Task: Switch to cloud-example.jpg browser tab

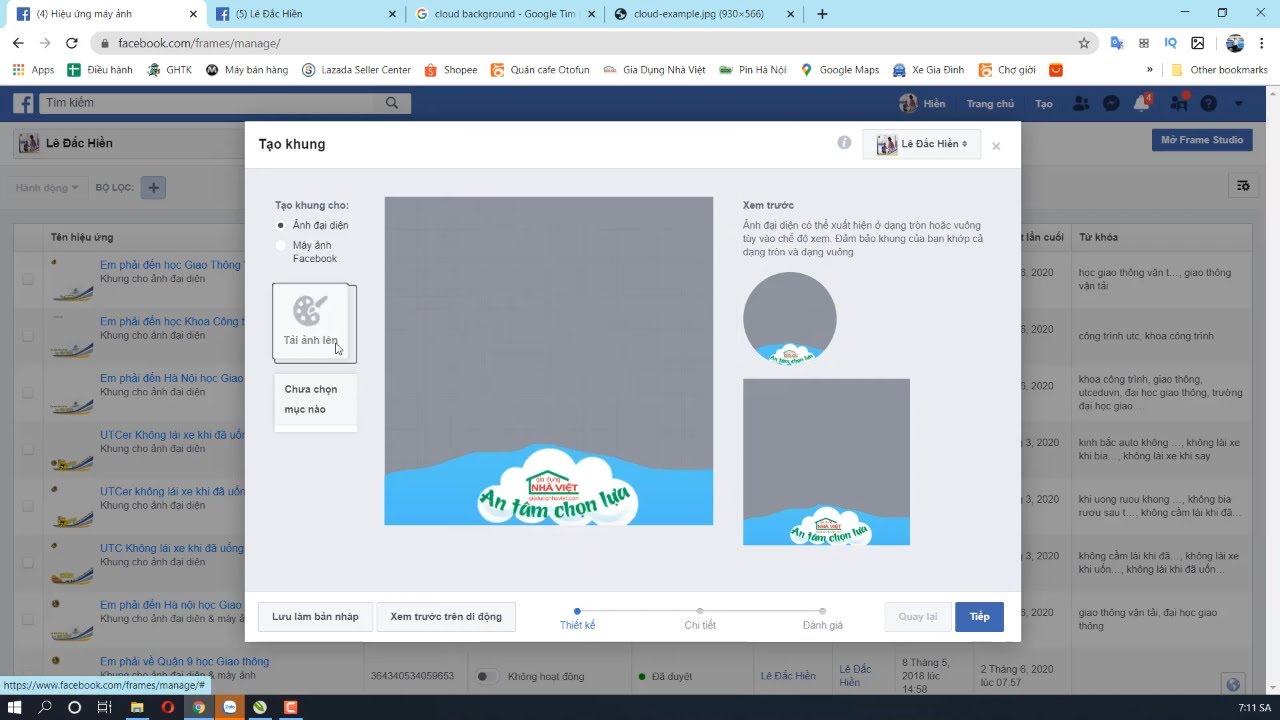Action: tap(705, 14)
